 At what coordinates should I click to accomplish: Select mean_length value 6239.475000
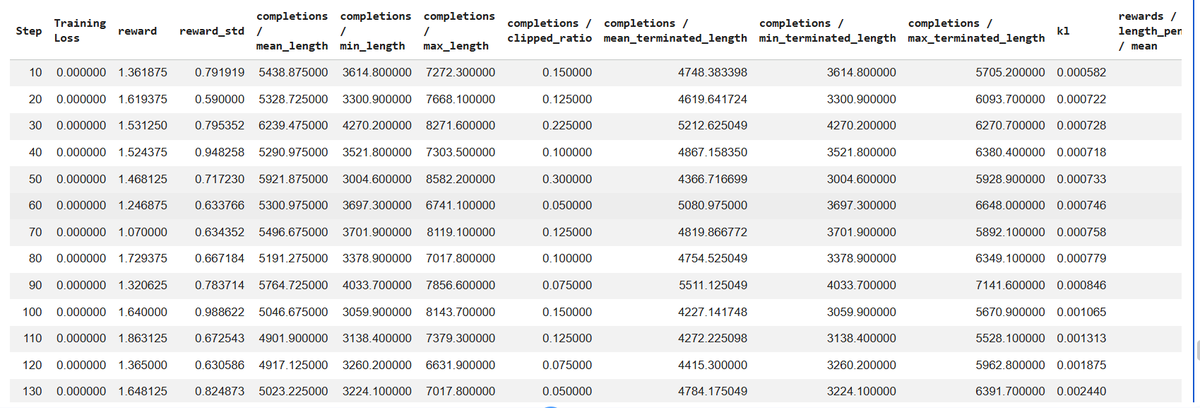click(295, 126)
